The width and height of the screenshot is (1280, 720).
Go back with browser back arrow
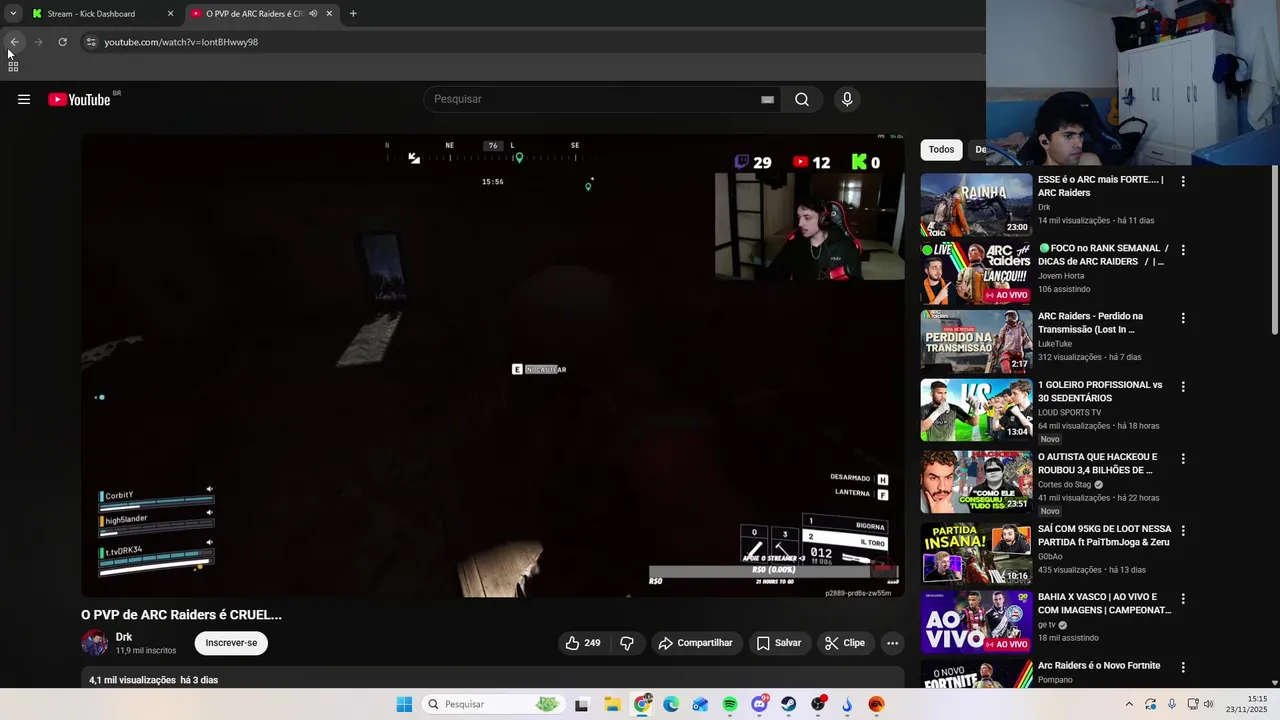pyautogui.click(x=14, y=42)
